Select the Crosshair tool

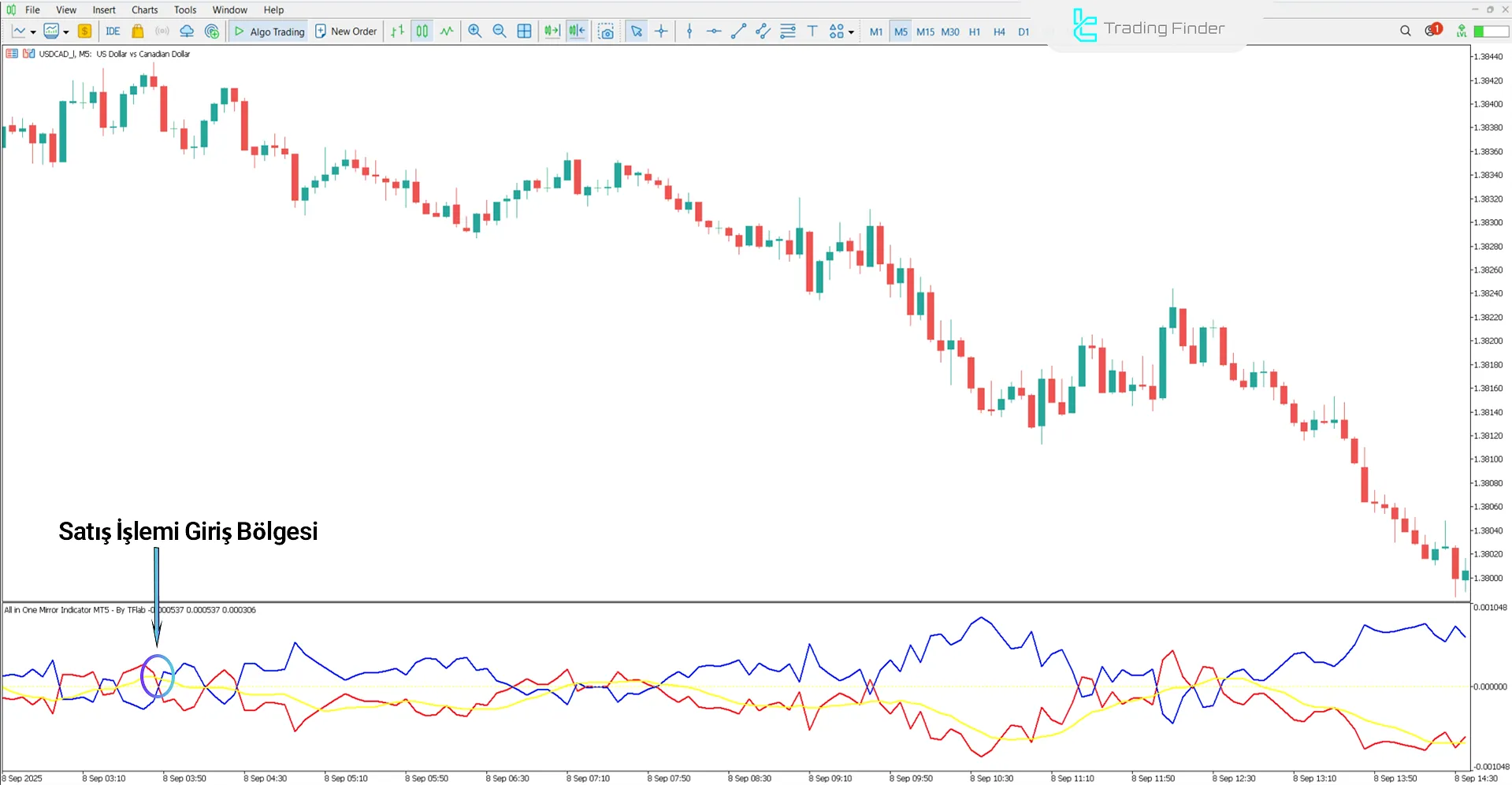tap(662, 32)
